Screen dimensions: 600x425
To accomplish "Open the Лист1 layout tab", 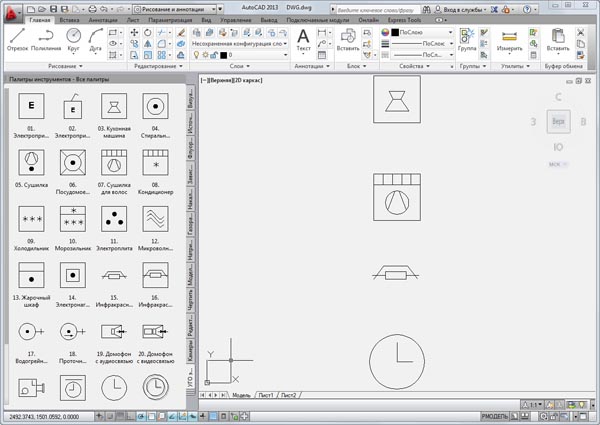I will (x=267, y=396).
